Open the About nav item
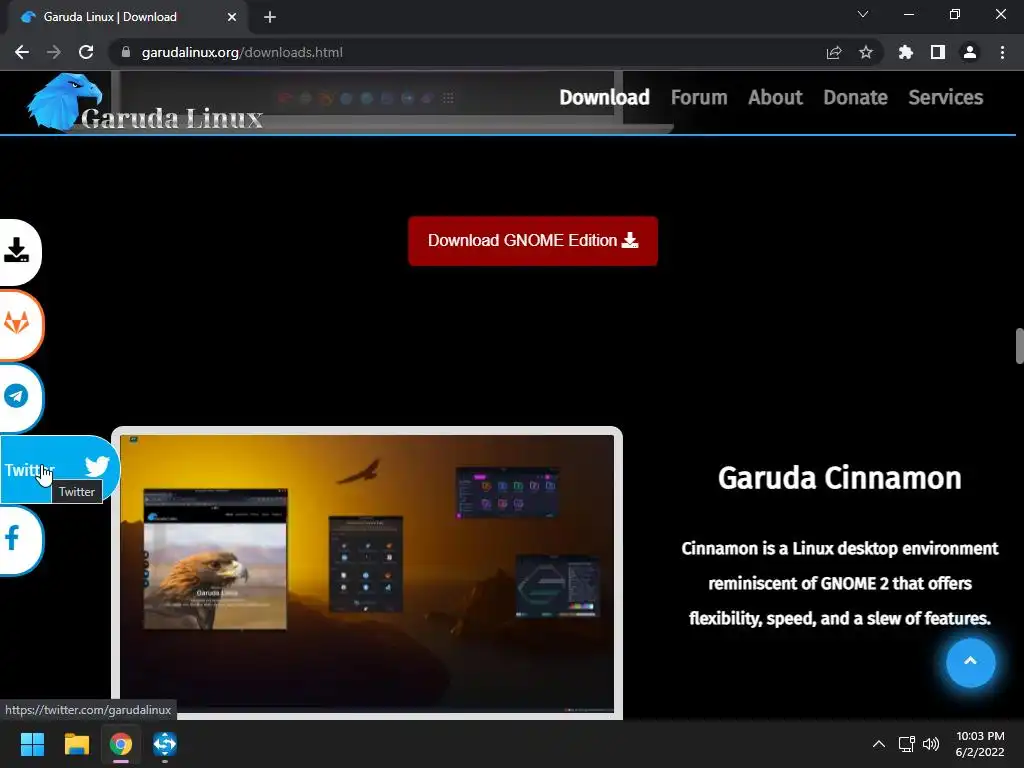The width and height of the screenshot is (1024, 768). point(775,97)
